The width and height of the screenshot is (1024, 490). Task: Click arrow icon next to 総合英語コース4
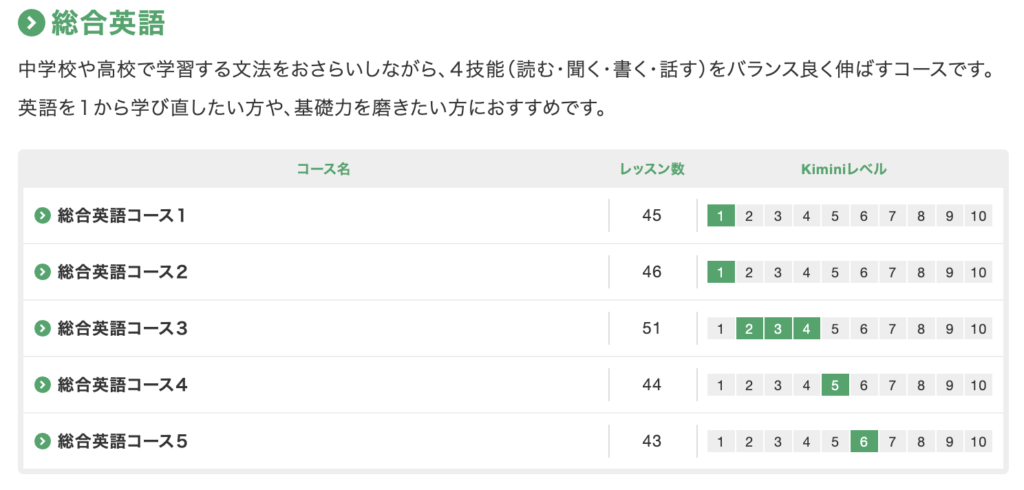click(42, 385)
